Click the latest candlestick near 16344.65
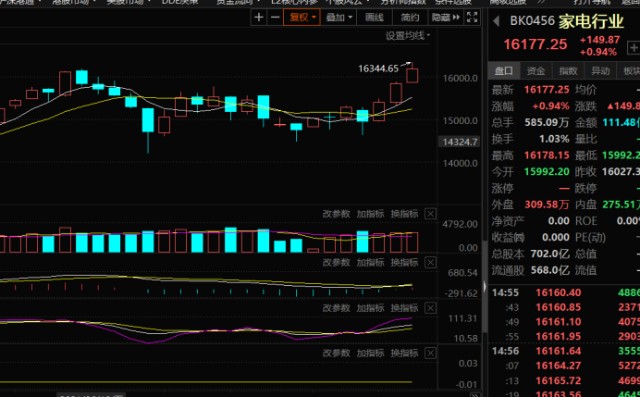Image resolution: width=640 pixels, height=397 pixels. tap(412, 75)
